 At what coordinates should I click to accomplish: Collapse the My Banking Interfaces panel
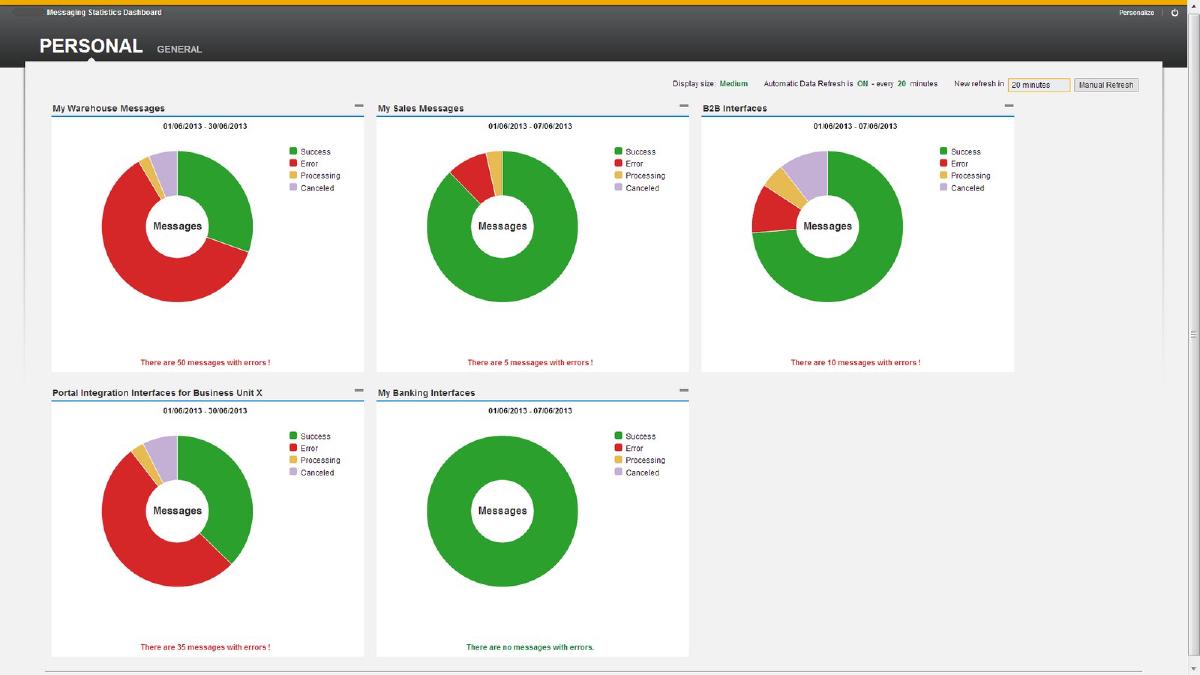[684, 391]
